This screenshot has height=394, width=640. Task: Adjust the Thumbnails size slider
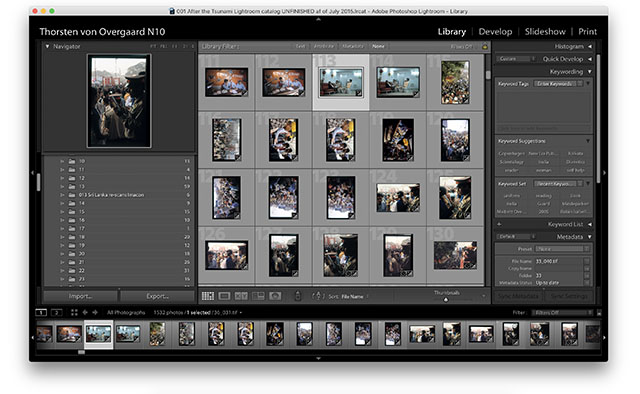[x=446, y=300]
